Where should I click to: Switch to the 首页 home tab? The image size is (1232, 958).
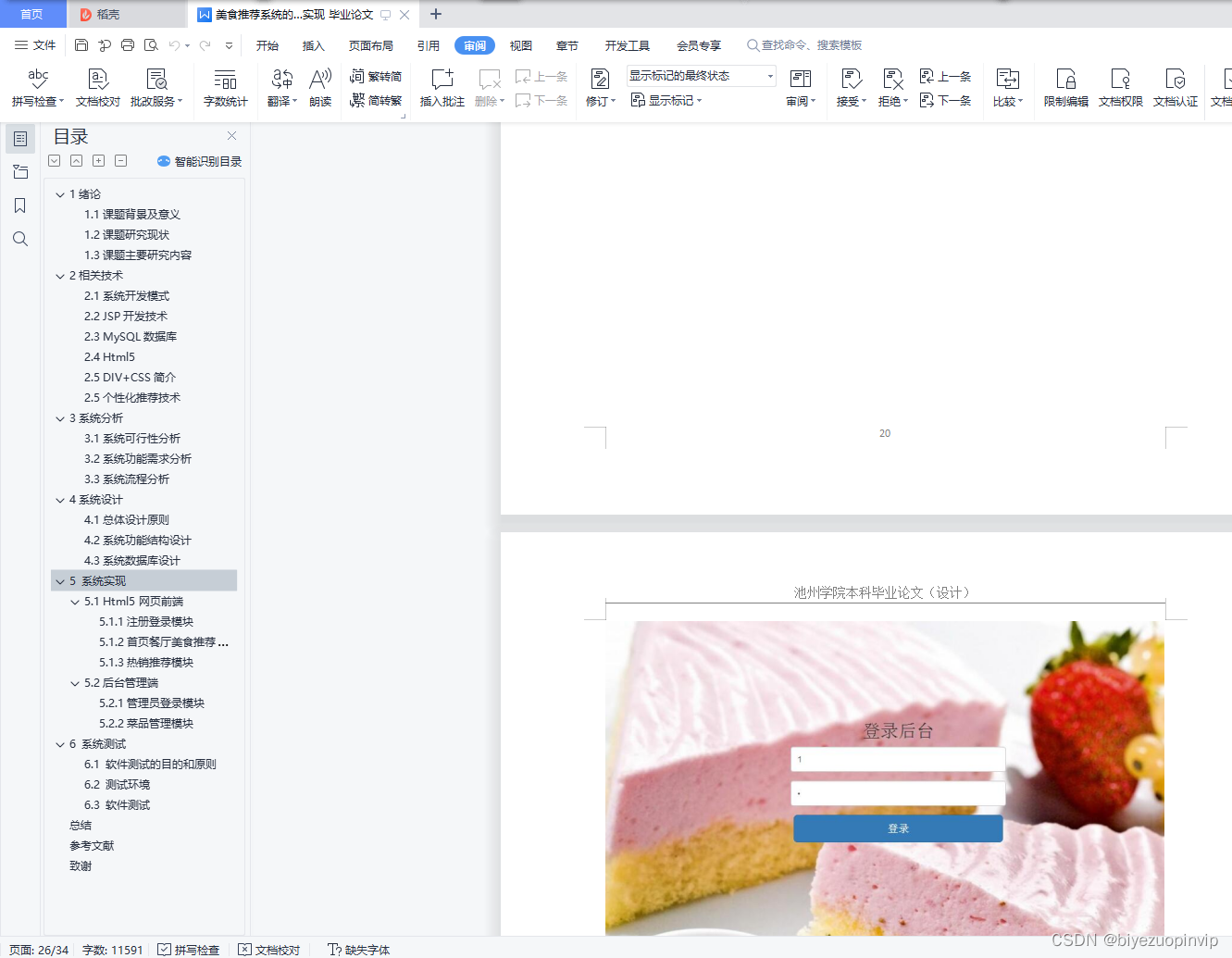point(31,14)
